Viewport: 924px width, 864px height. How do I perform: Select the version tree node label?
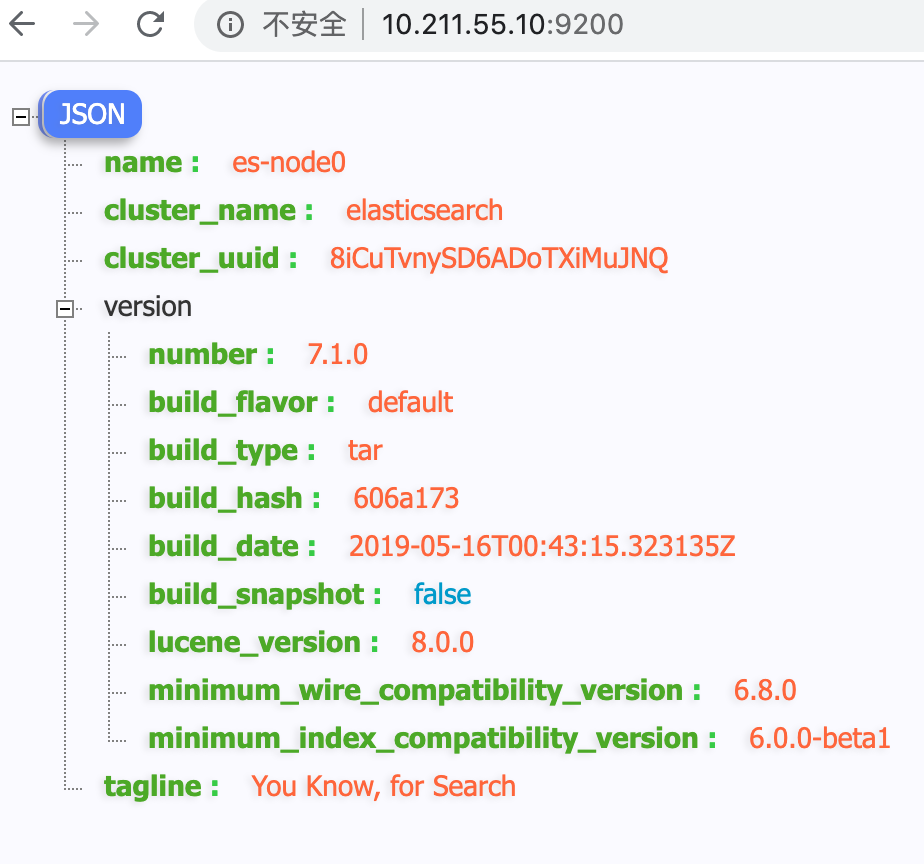point(148,307)
